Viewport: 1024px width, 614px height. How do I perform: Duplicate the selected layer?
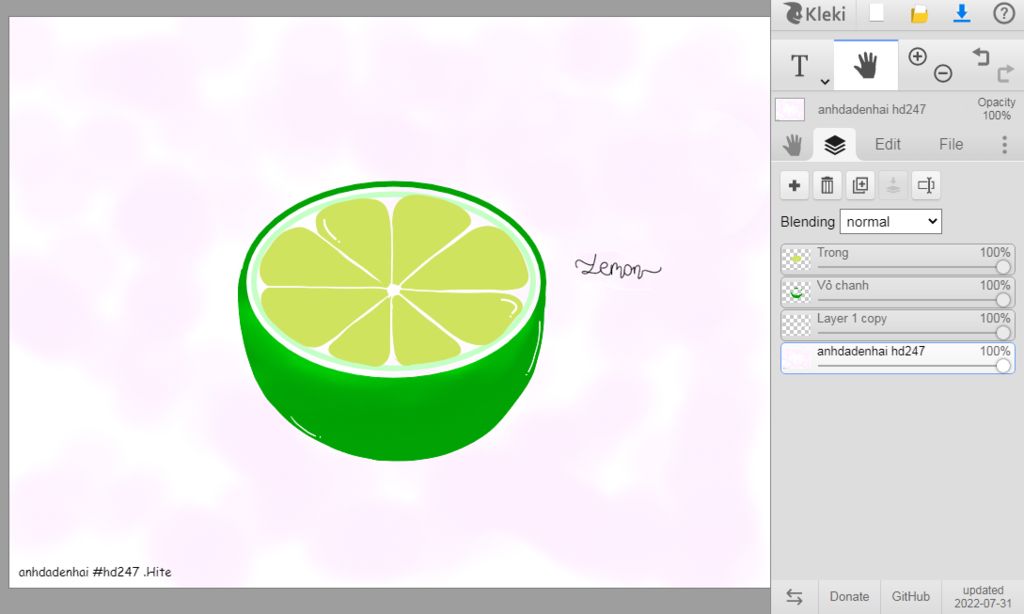pos(860,186)
